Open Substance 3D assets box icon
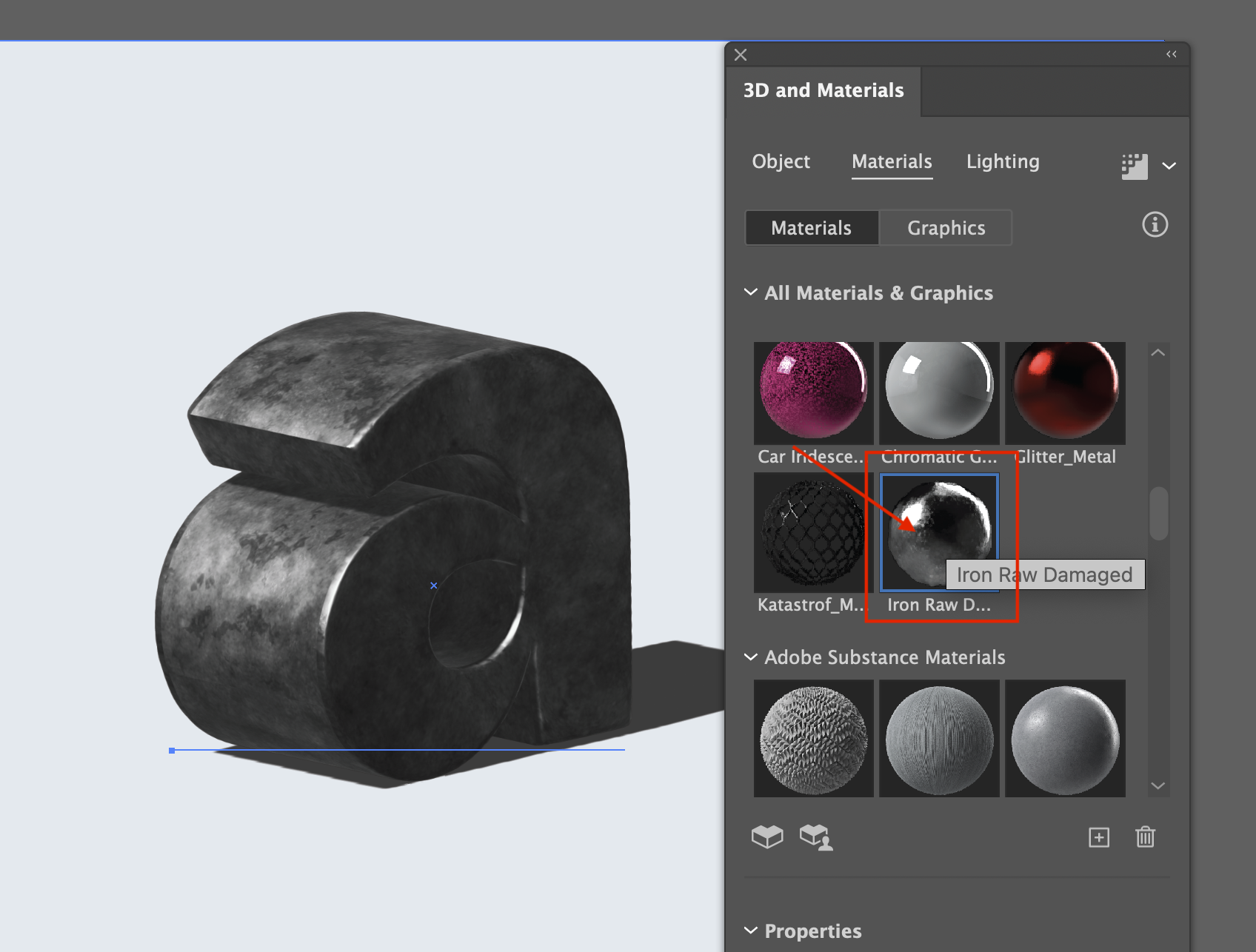 click(x=766, y=837)
